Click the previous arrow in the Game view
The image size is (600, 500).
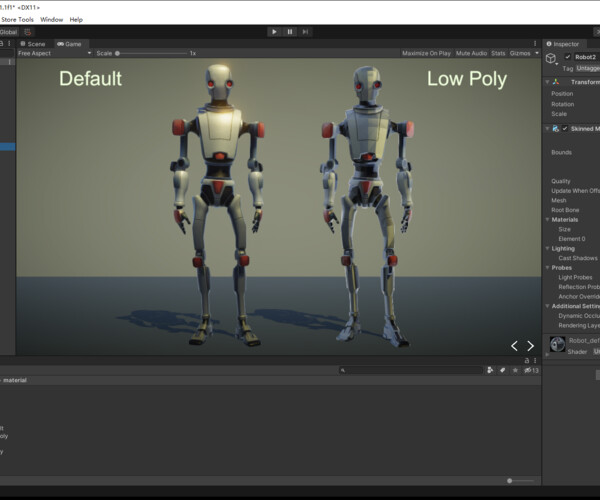(514, 346)
